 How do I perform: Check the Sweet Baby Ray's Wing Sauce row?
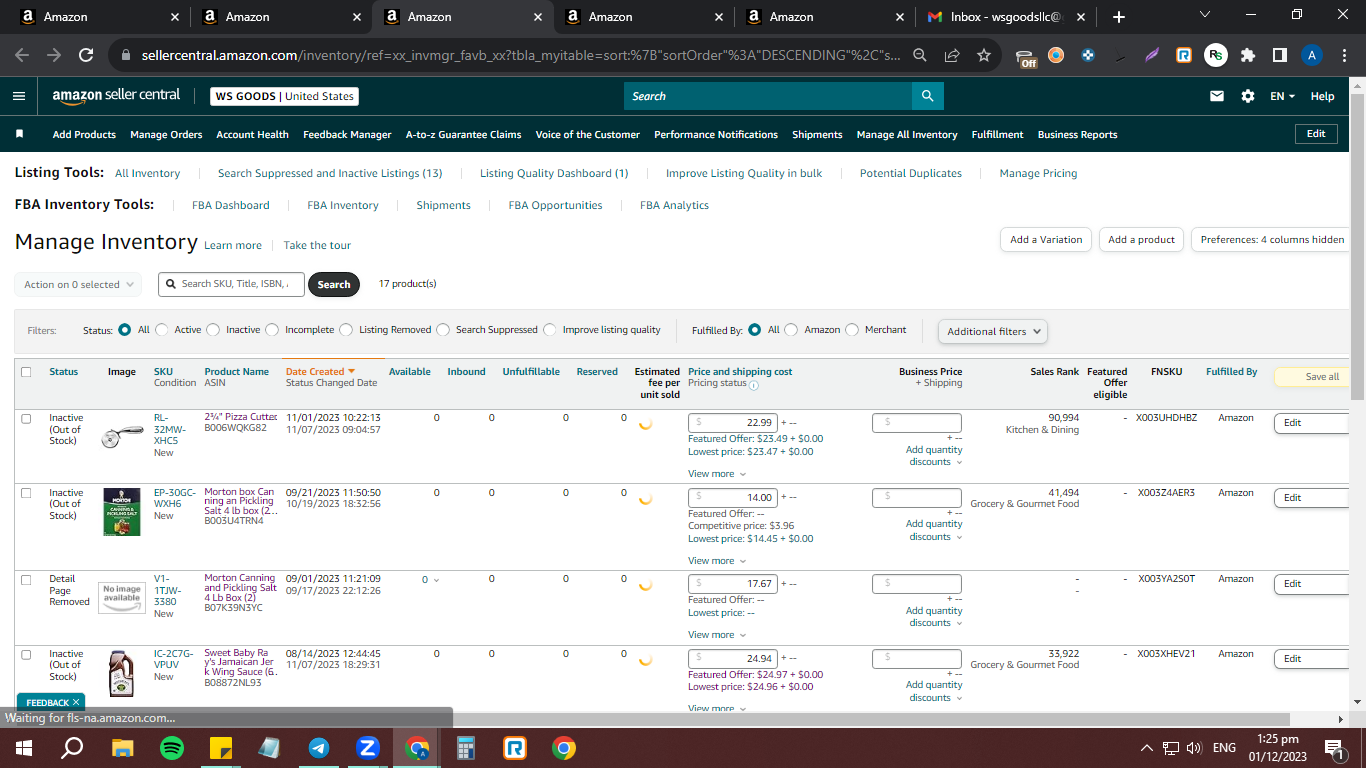click(x=26, y=654)
